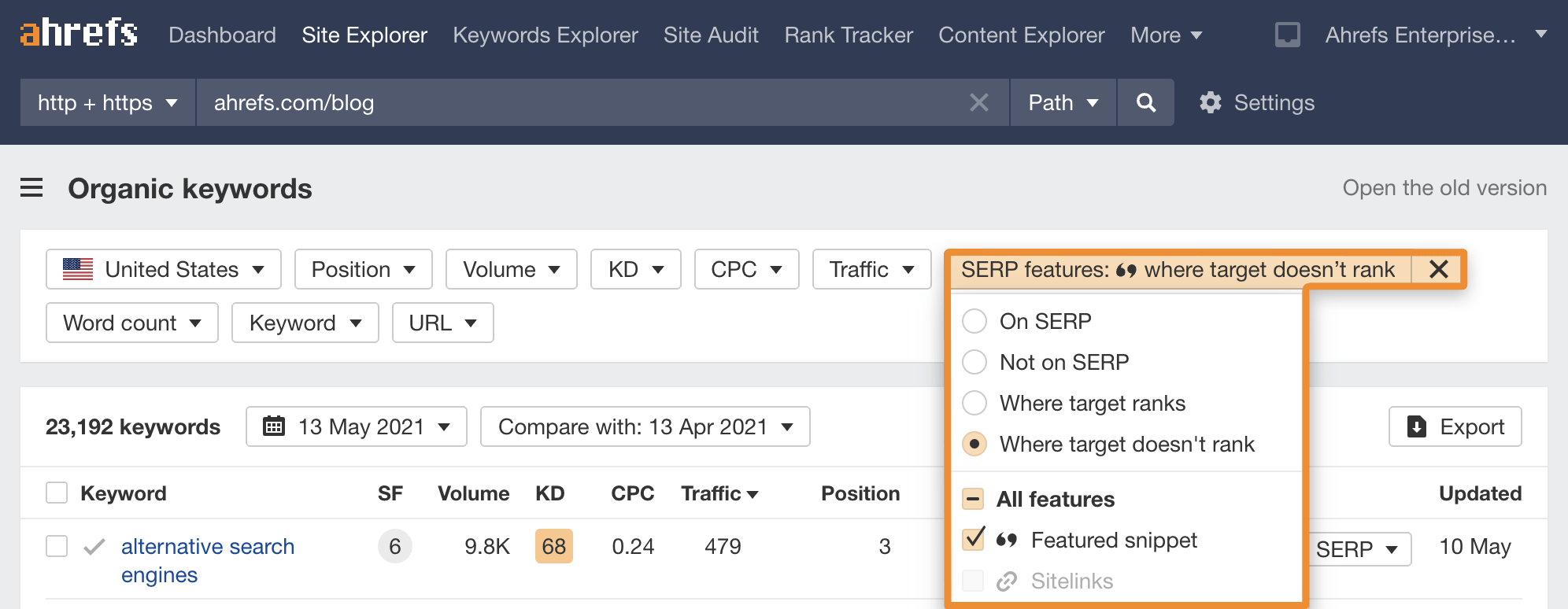The image size is (1568, 609).
Task: Expand the Word count filter
Action: point(132,323)
